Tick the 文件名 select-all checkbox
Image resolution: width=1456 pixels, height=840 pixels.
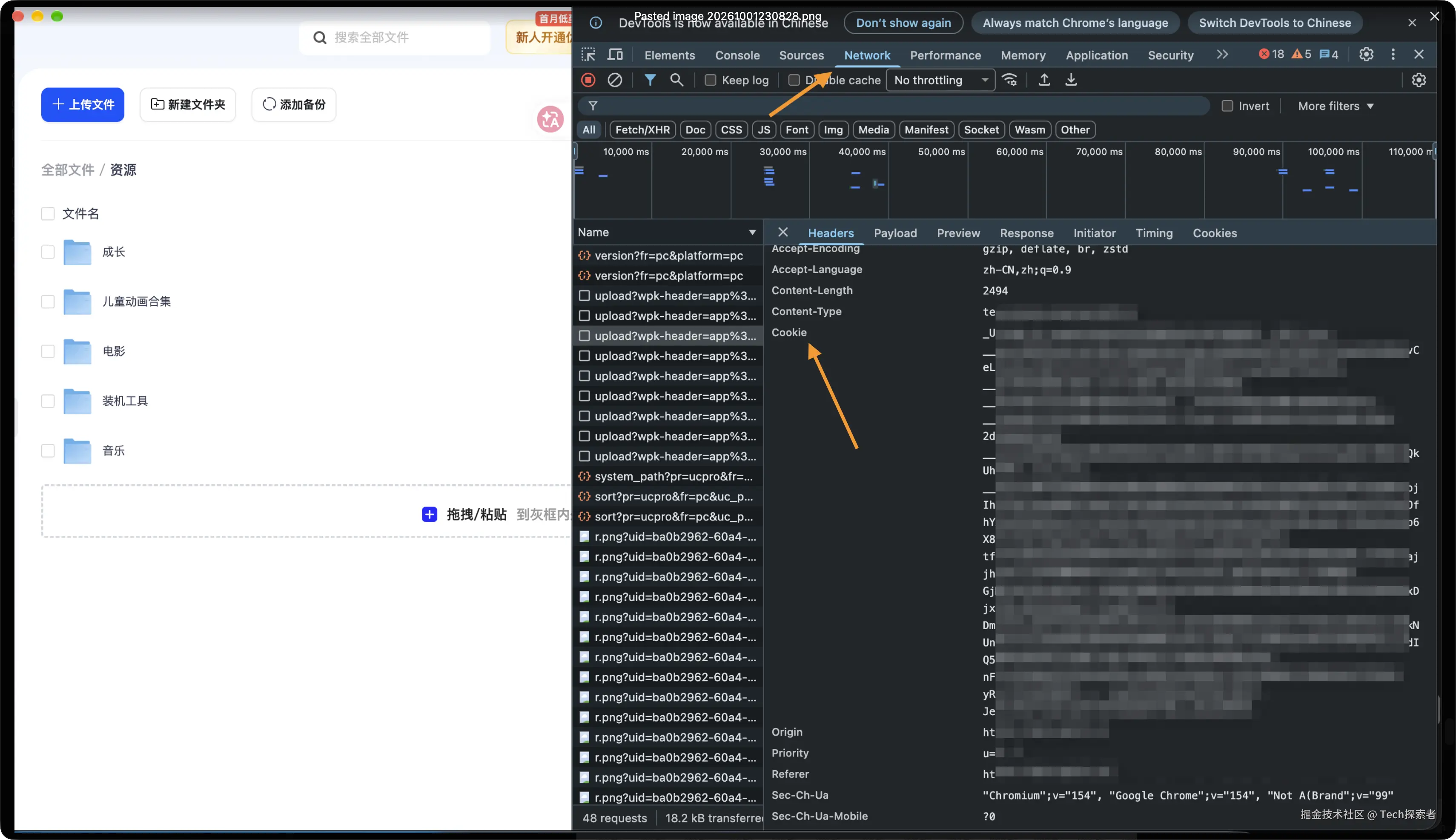click(x=48, y=214)
